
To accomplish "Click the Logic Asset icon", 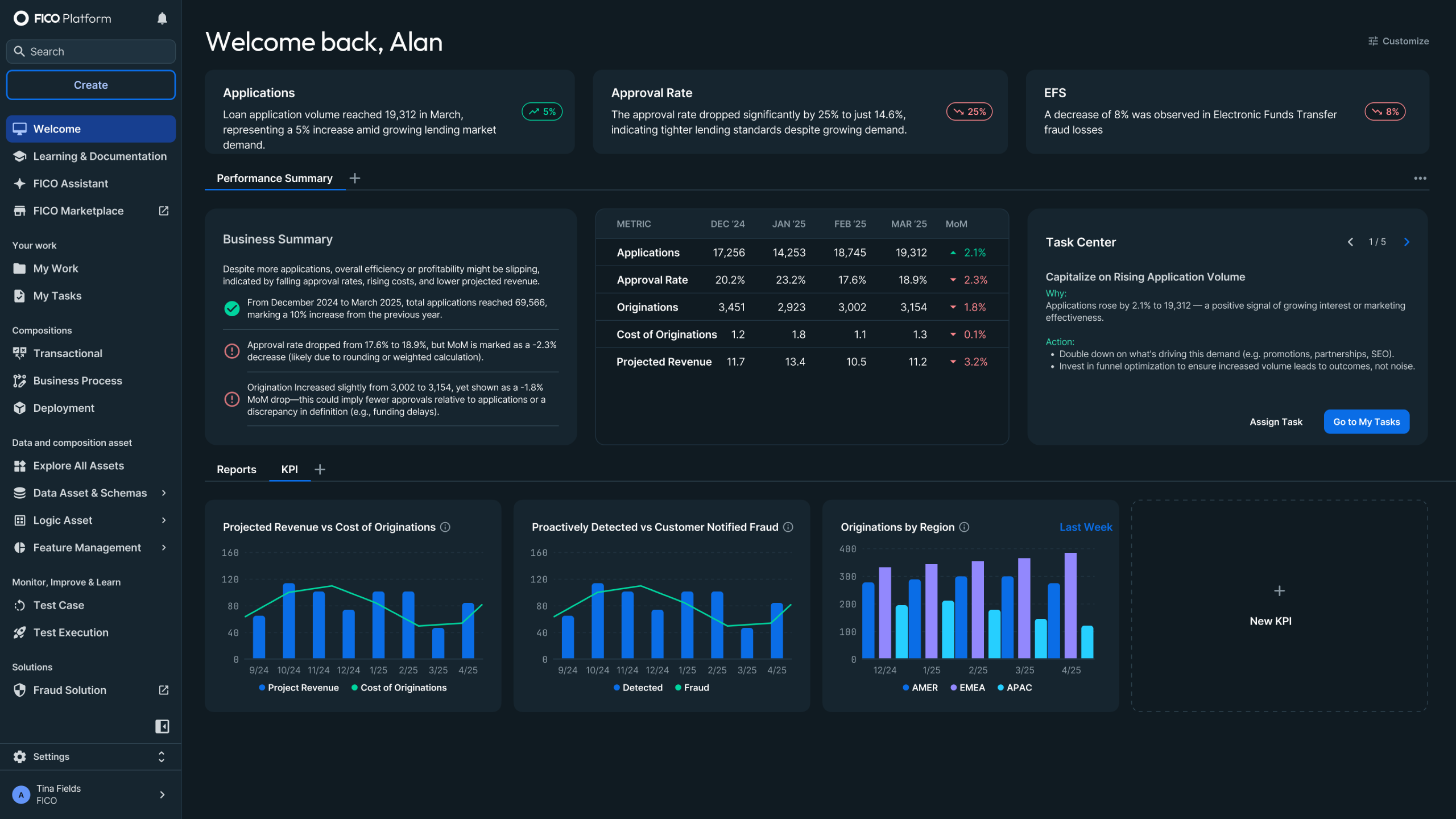I will (x=20, y=520).
